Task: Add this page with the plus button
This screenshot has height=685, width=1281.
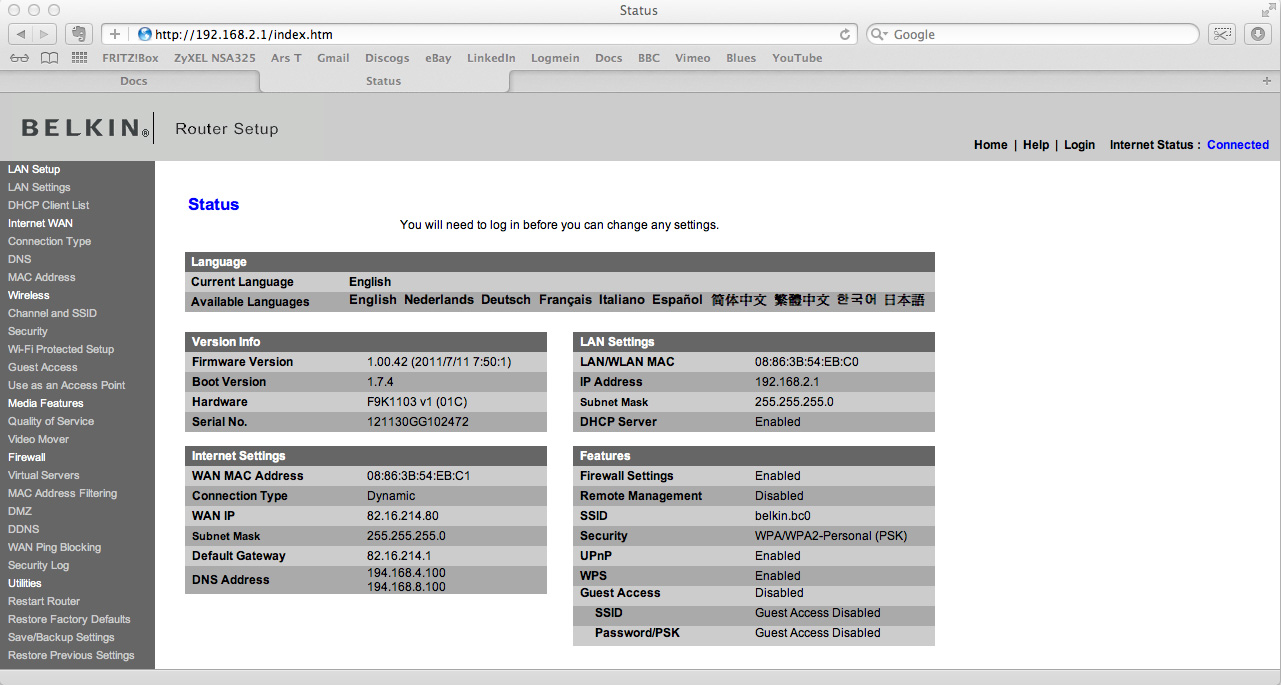Action: pos(115,34)
